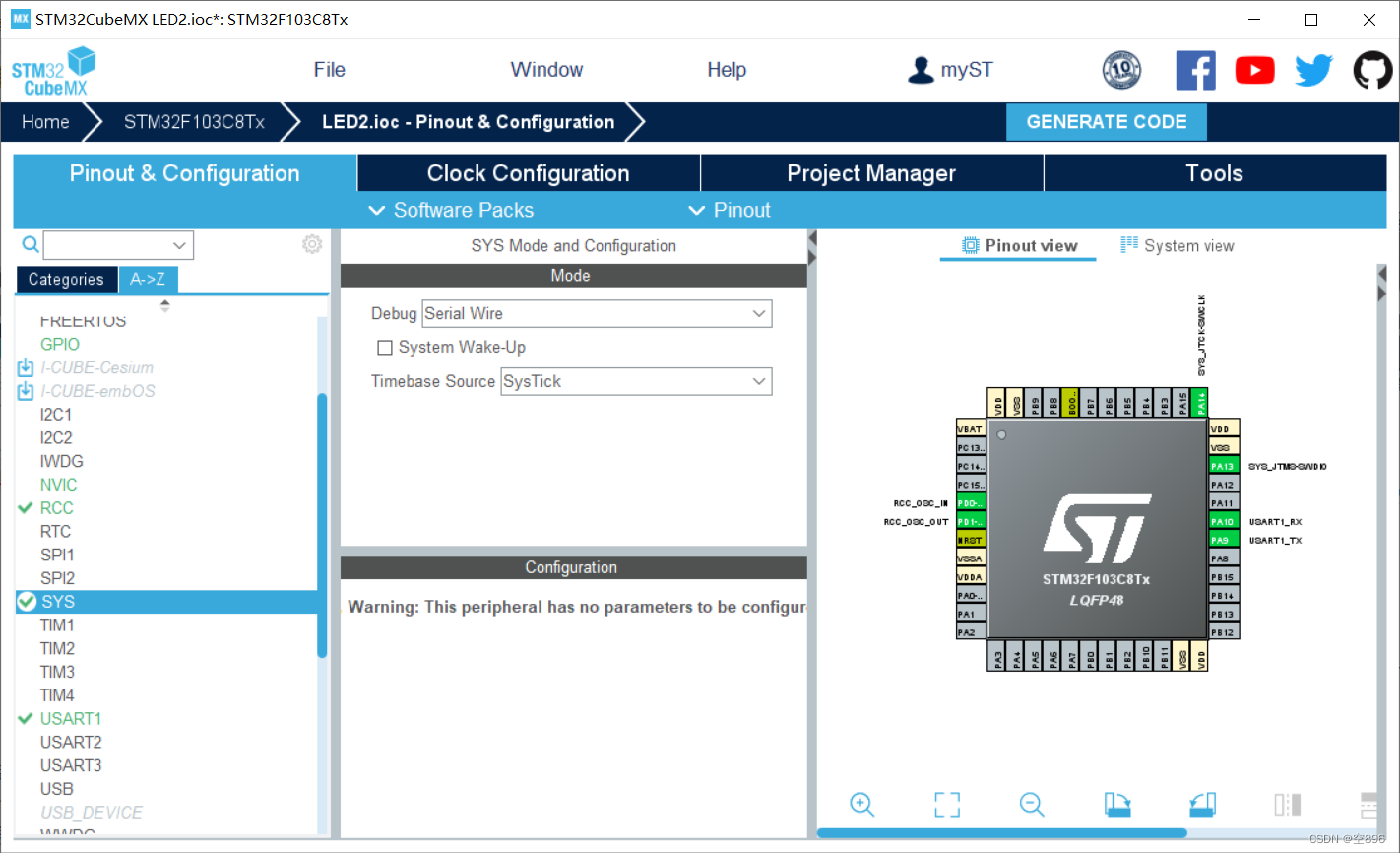This screenshot has width=1400, height=853.
Task: Fit chip to the pinout view
Action: click(x=947, y=804)
